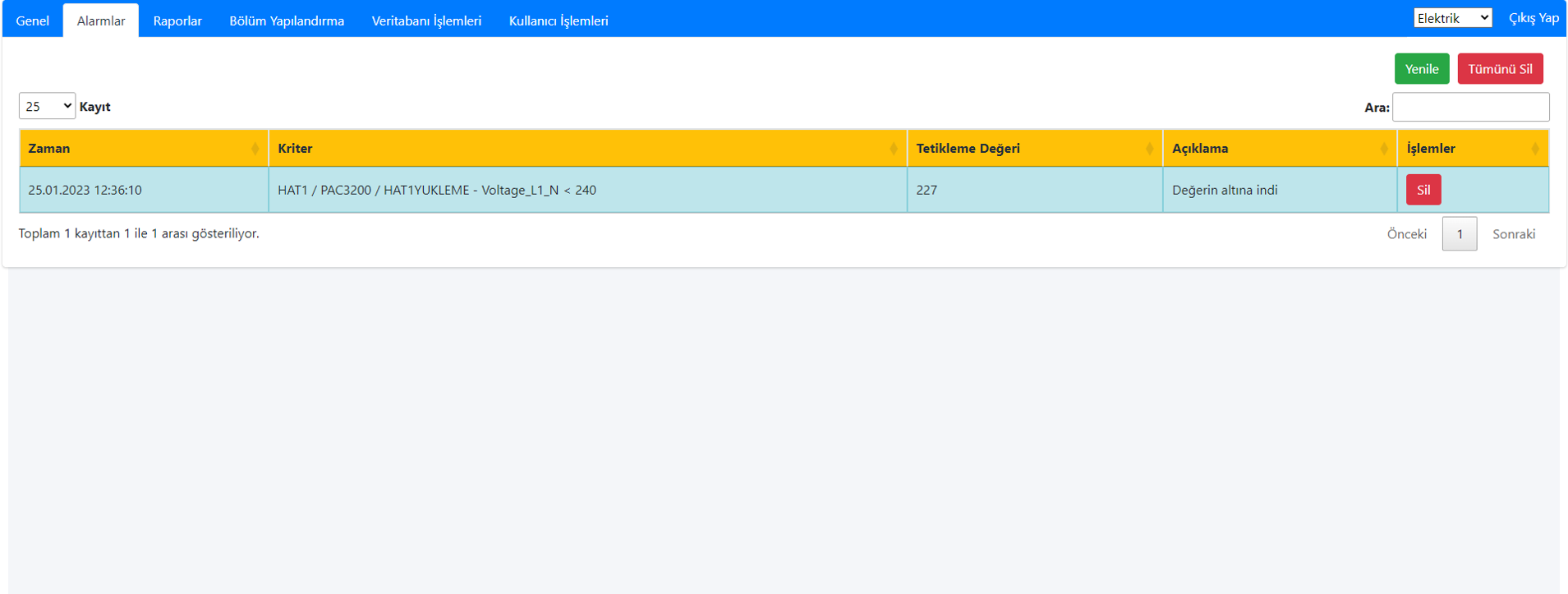
Task: Click the red Tümünü Sil button
Action: tap(1500, 69)
